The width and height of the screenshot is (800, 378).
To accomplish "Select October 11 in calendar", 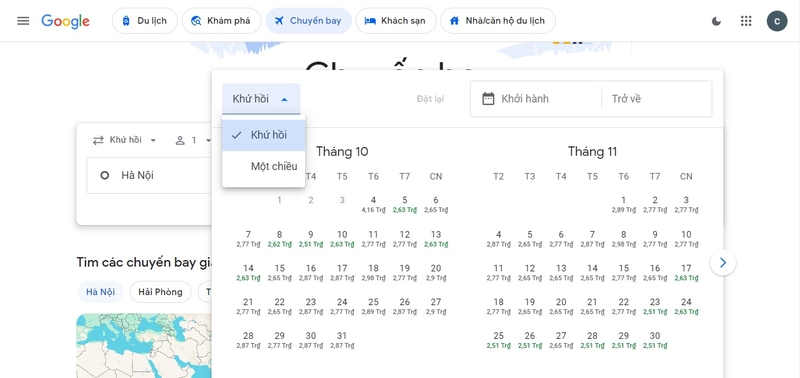I will (373, 238).
